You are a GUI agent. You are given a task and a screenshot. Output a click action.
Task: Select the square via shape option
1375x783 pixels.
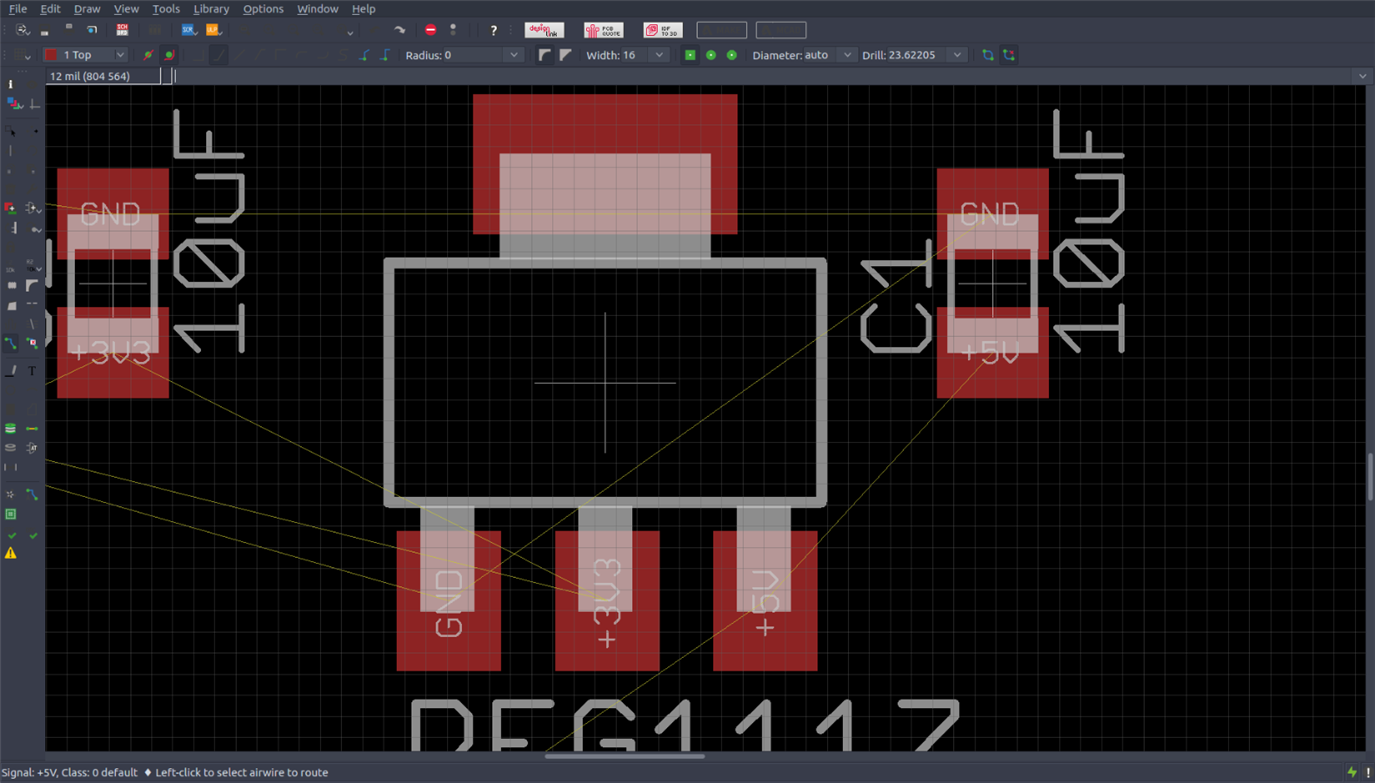[690, 55]
